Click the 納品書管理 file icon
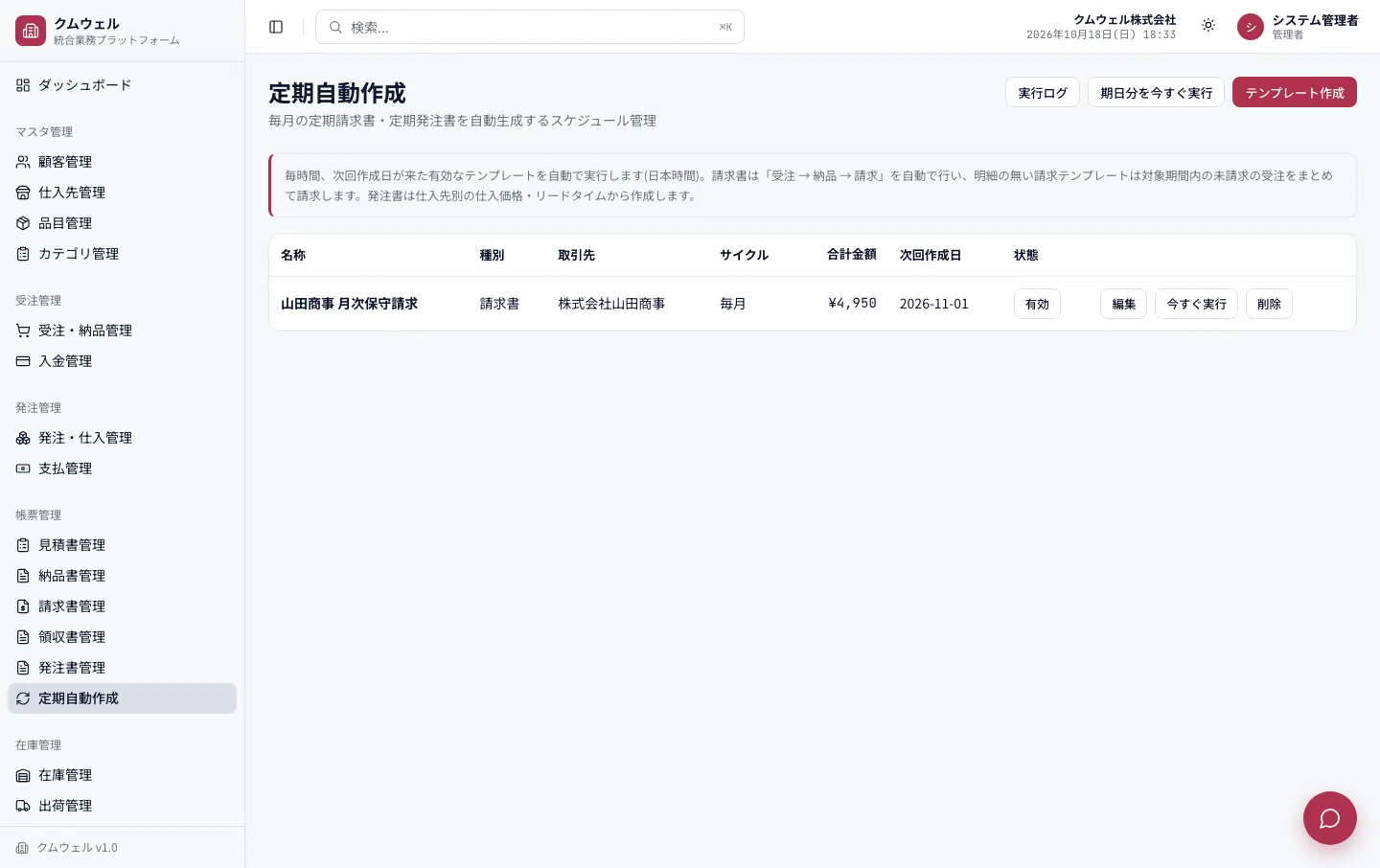Image resolution: width=1380 pixels, height=868 pixels. [23, 576]
